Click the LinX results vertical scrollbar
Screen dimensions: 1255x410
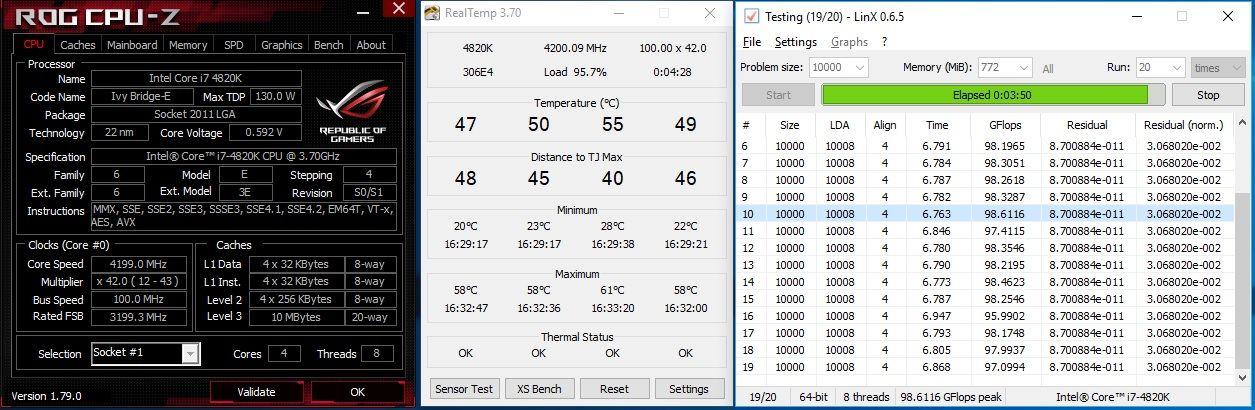pyautogui.click(x=1241, y=248)
